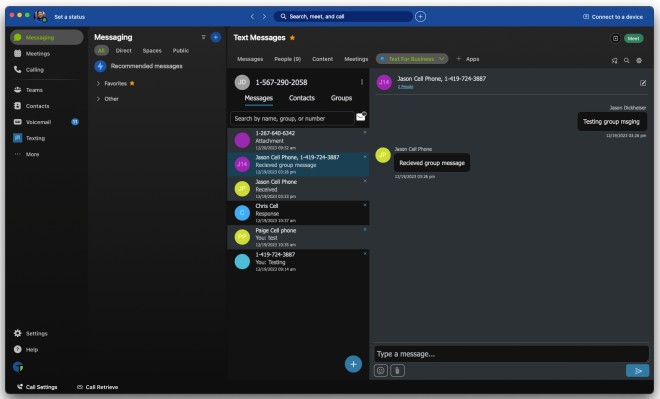
Task: Close the Chris Cell conversation row
Action: [x=365, y=205]
